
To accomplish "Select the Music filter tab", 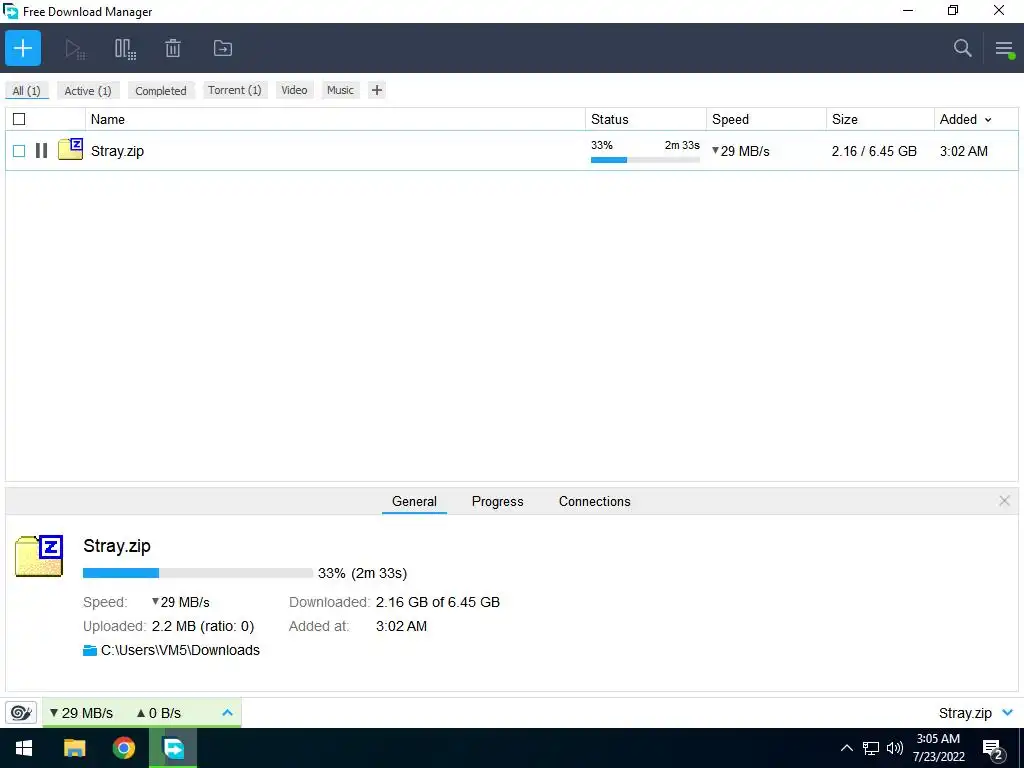I will (x=340, y=90).
